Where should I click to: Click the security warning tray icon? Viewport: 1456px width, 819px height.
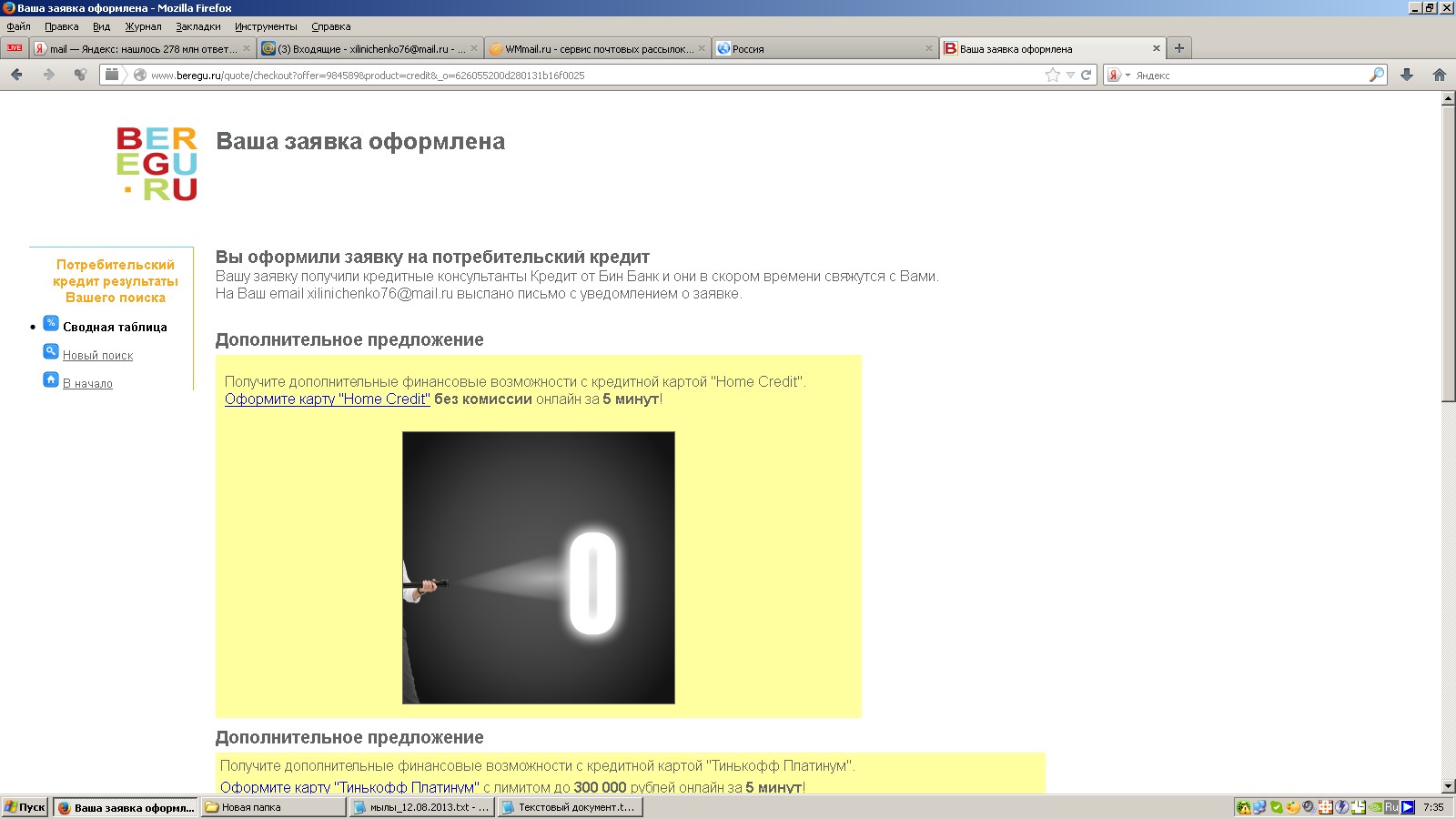tap(1244, 807)
